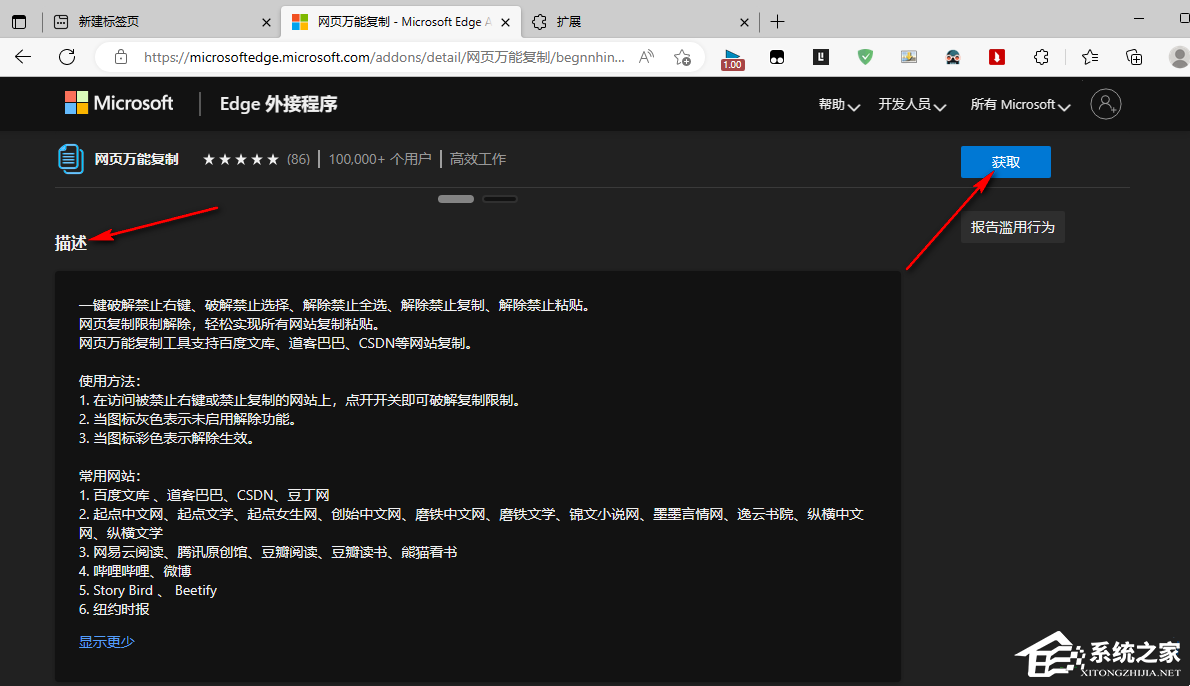Open the Extensions puzzle-piece toolbar icon

(x=1041, y=57)
